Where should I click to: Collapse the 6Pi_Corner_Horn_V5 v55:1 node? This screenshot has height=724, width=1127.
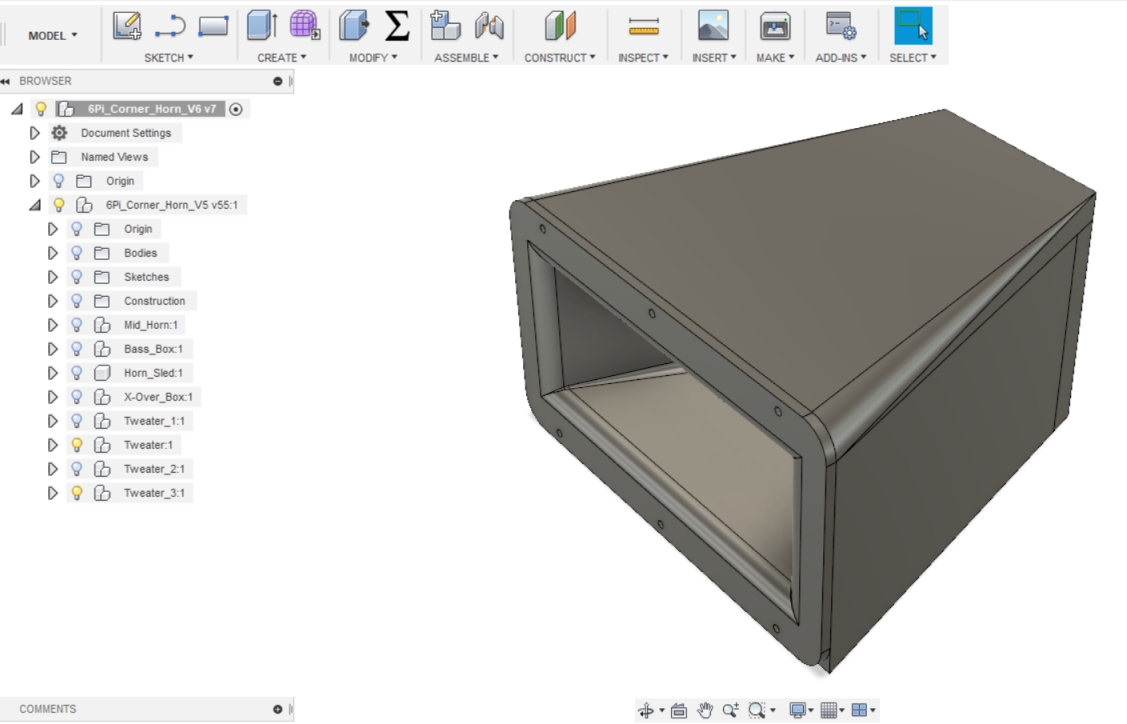[x=35, y=205]
